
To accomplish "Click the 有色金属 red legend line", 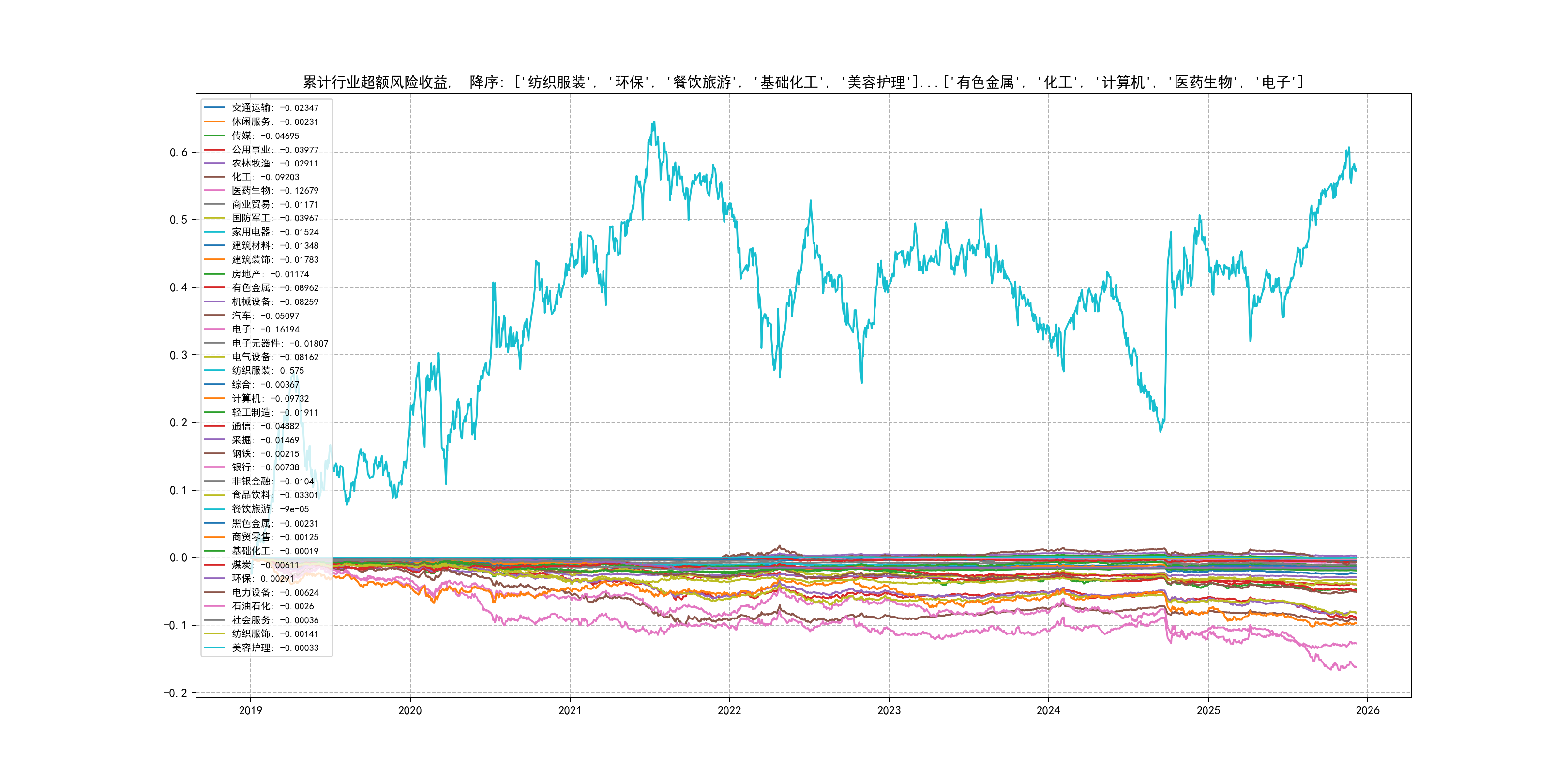I will point(214,288).
